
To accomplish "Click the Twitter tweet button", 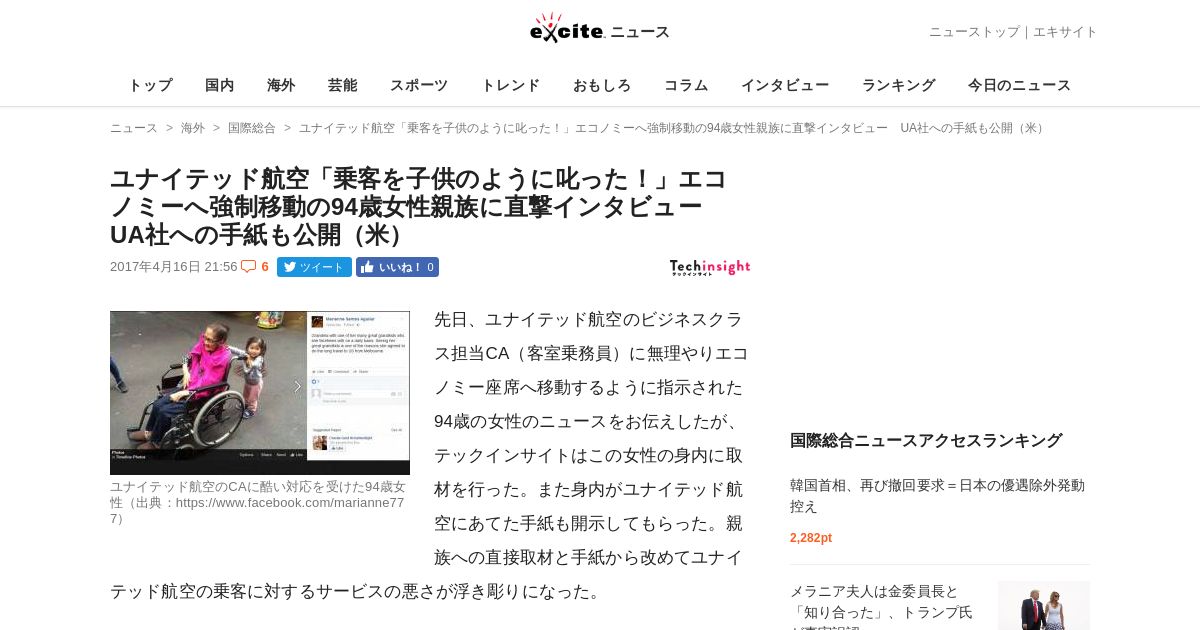I will [x=314, y=267].
